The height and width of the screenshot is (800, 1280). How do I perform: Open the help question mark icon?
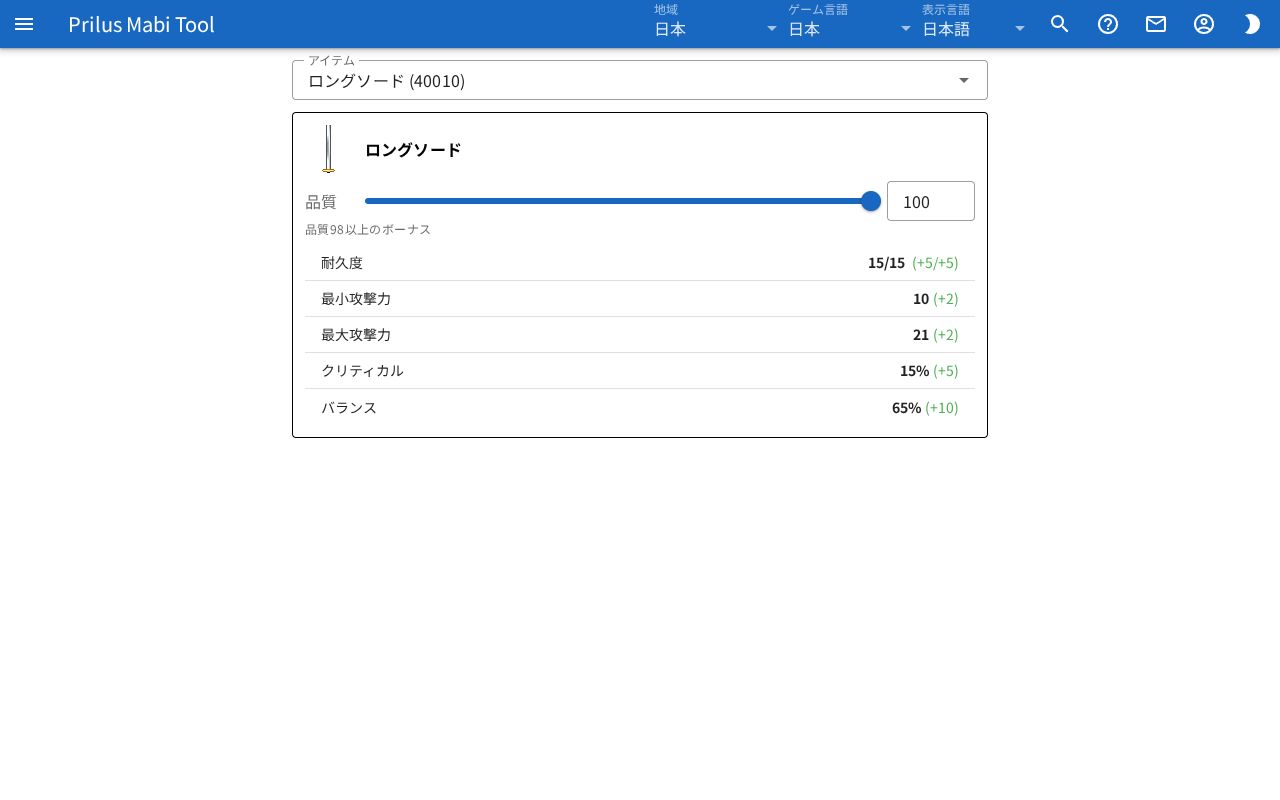(1108, 24)
